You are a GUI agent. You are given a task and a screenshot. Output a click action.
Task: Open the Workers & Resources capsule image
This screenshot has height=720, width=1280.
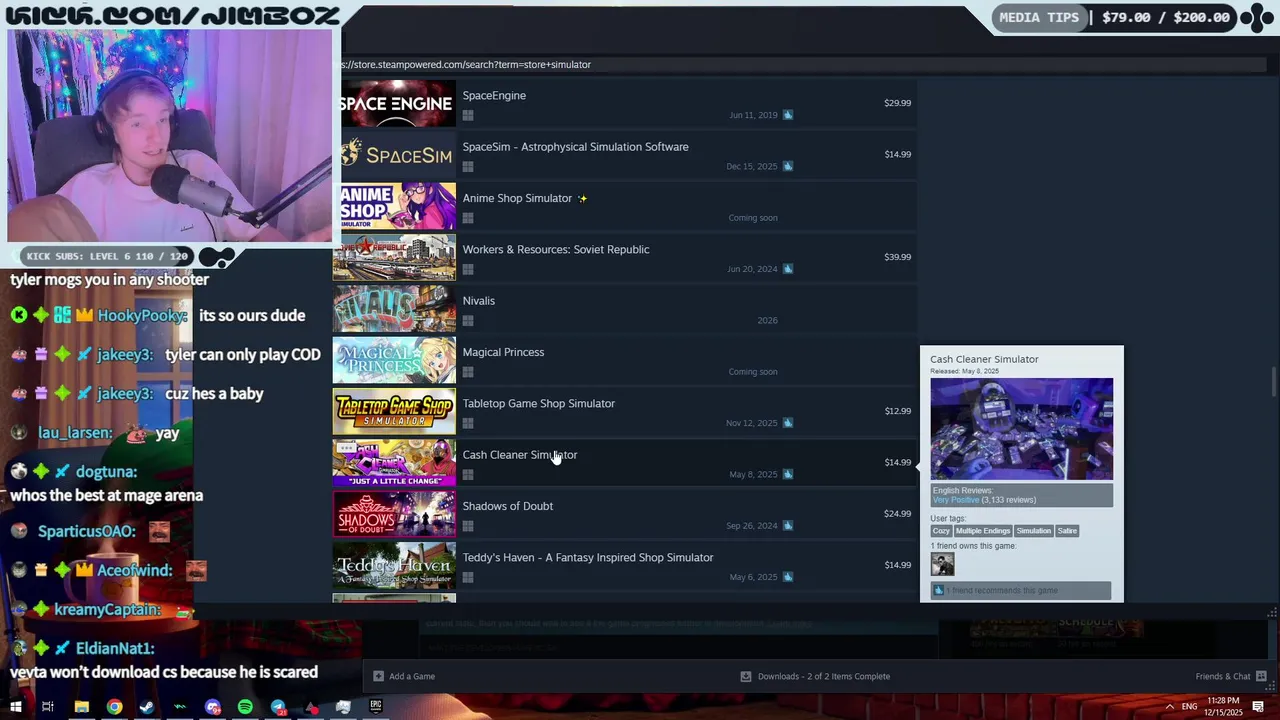pyautogui.click(x=394, y=257)
